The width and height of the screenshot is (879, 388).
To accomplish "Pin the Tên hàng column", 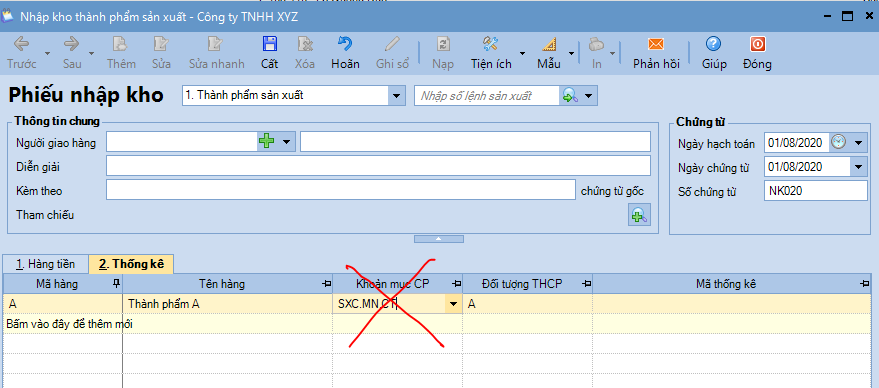I will 327,284.
